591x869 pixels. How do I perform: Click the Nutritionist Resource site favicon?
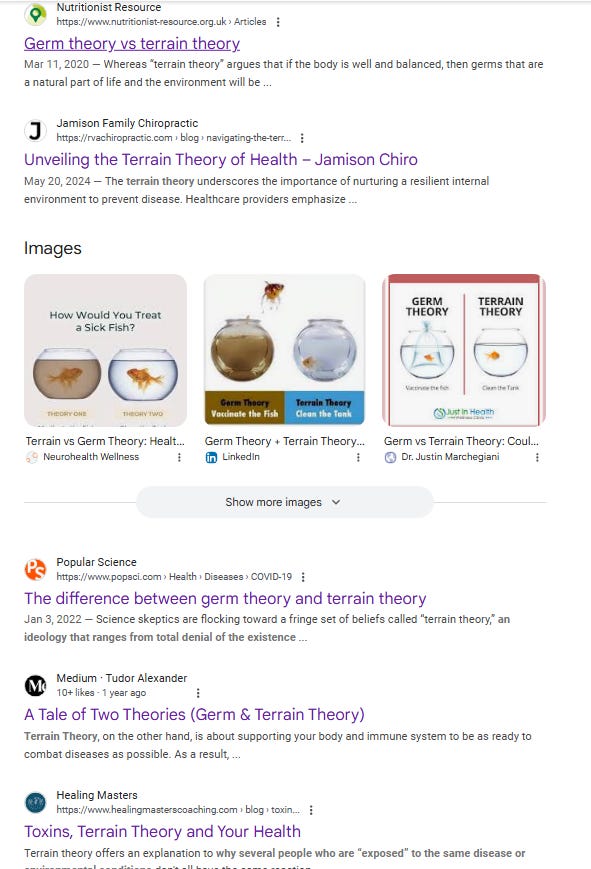[35, 14]
